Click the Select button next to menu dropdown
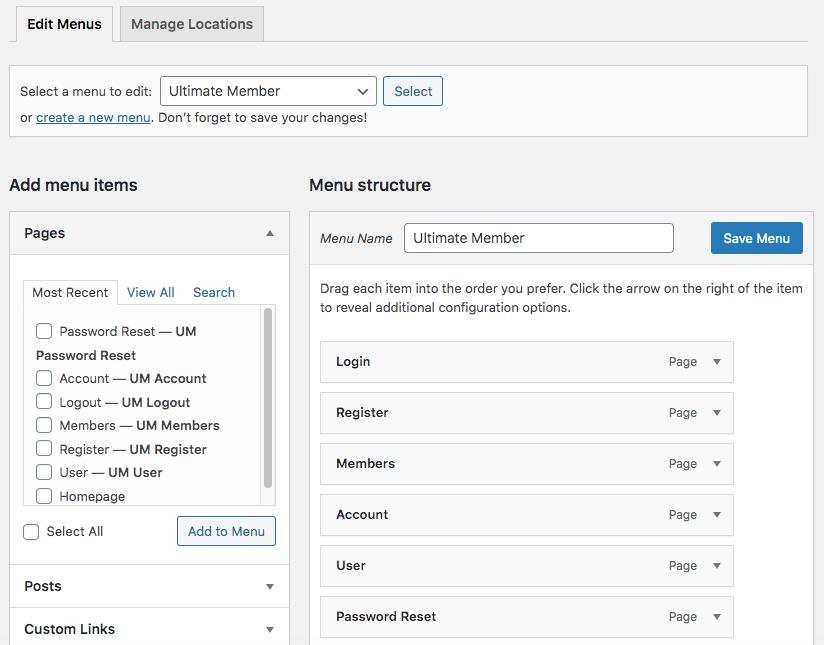824x645 pixels. coord(413,91)
